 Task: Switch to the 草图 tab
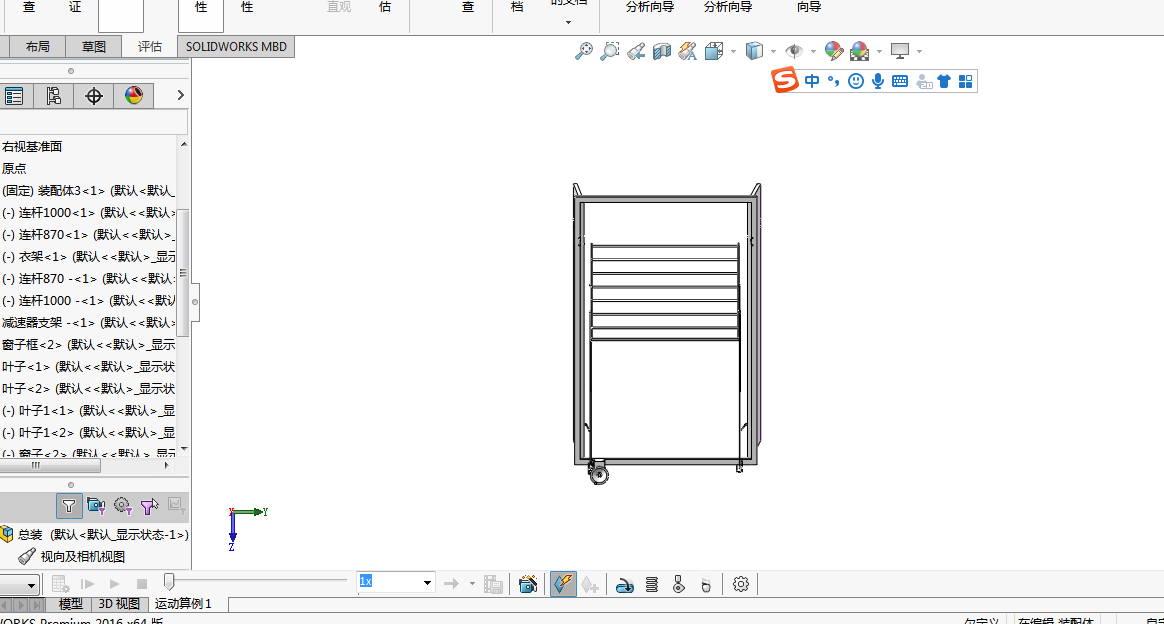coord(94,47)
